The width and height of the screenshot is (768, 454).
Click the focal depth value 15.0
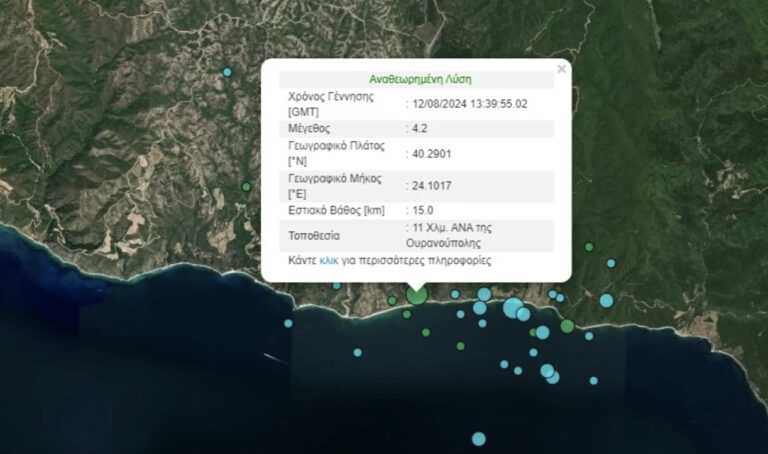[x=423, y=210]
